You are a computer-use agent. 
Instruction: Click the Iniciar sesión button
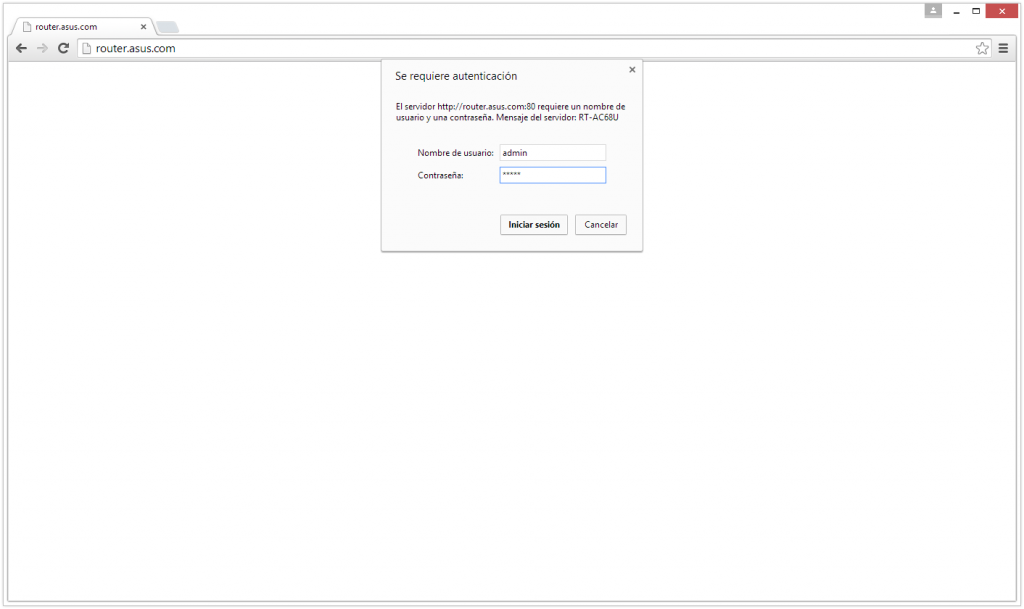[x=534, y=225]
